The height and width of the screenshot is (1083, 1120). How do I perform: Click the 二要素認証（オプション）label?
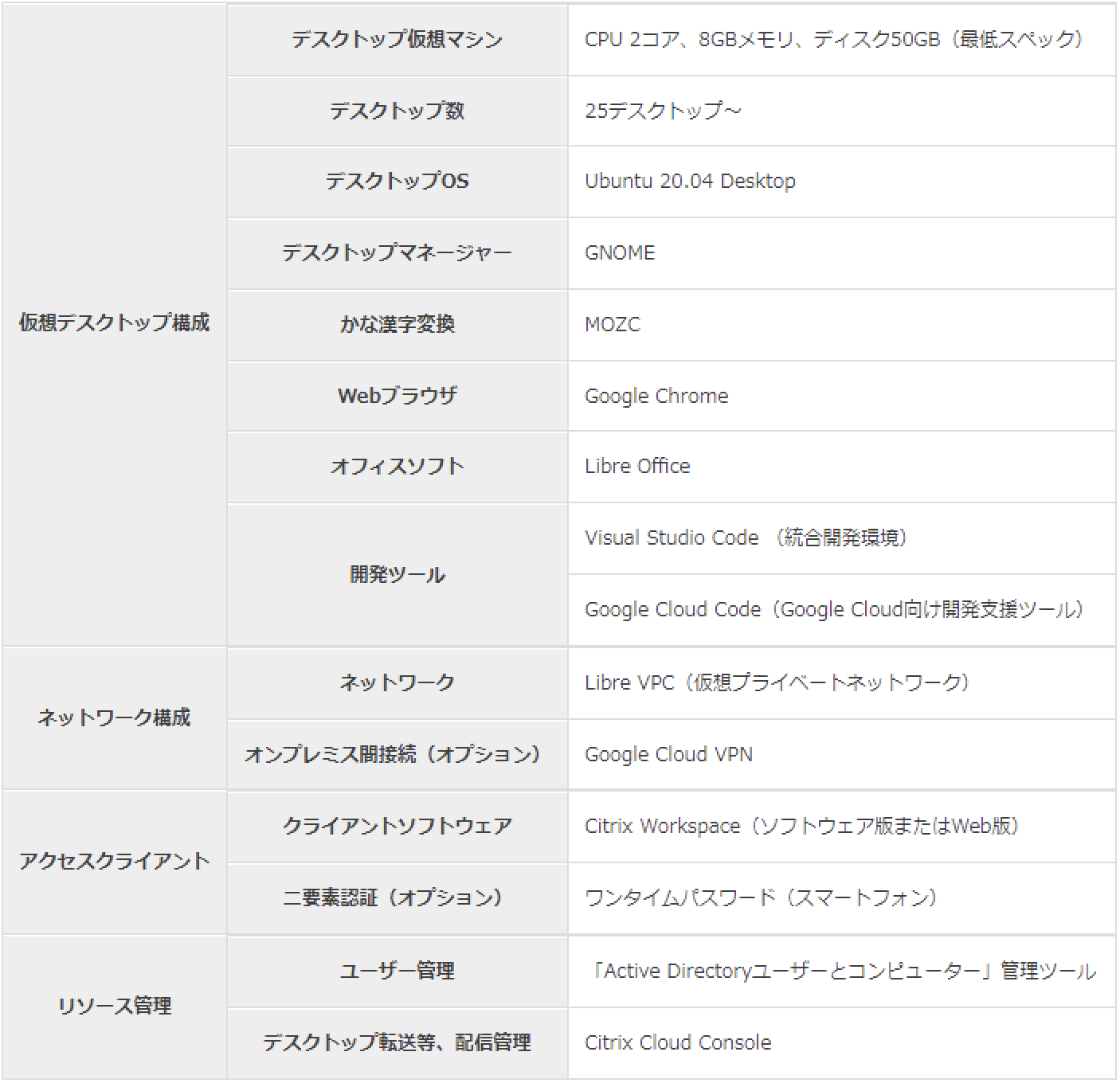(x=397, y=898)
